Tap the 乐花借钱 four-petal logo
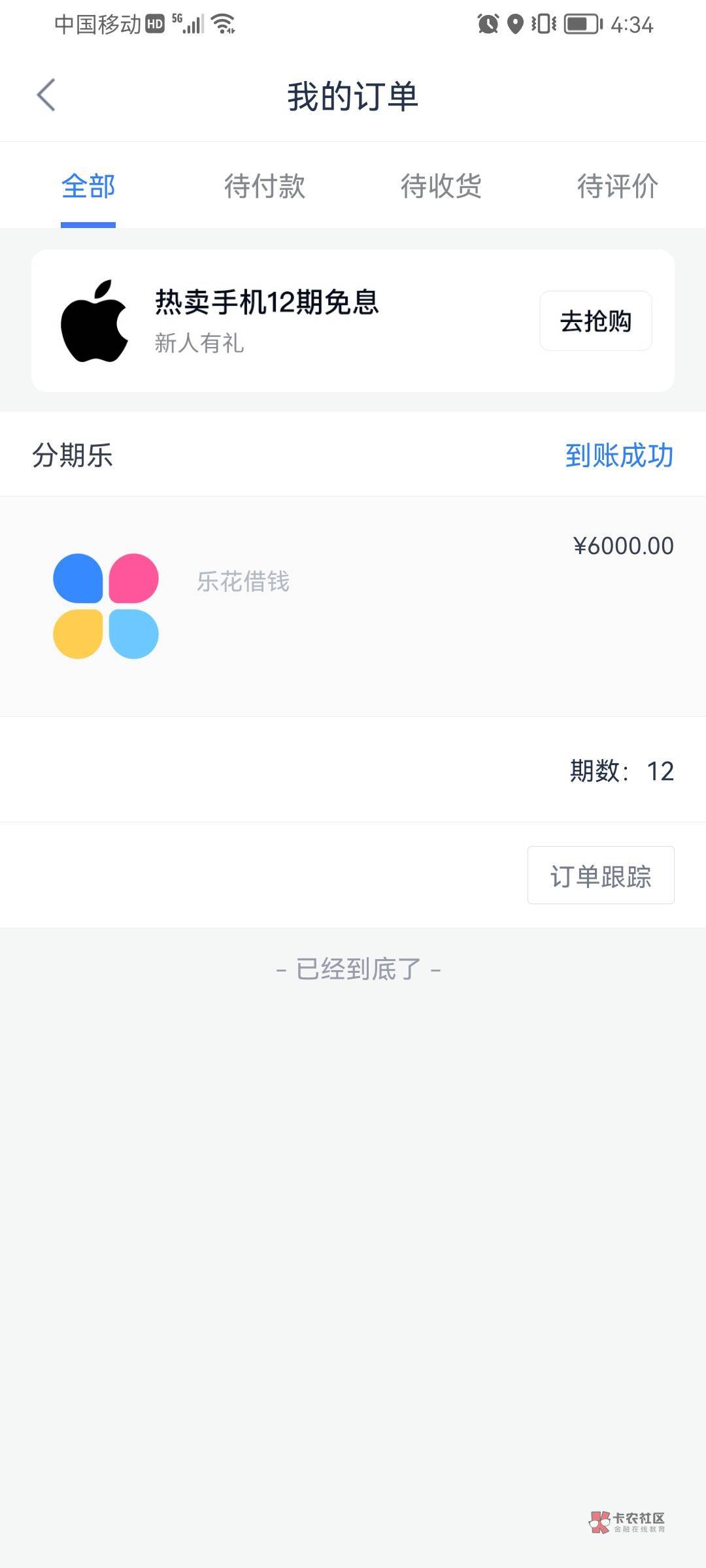The height and width of the screenshot is (1568, 706). 106,606
